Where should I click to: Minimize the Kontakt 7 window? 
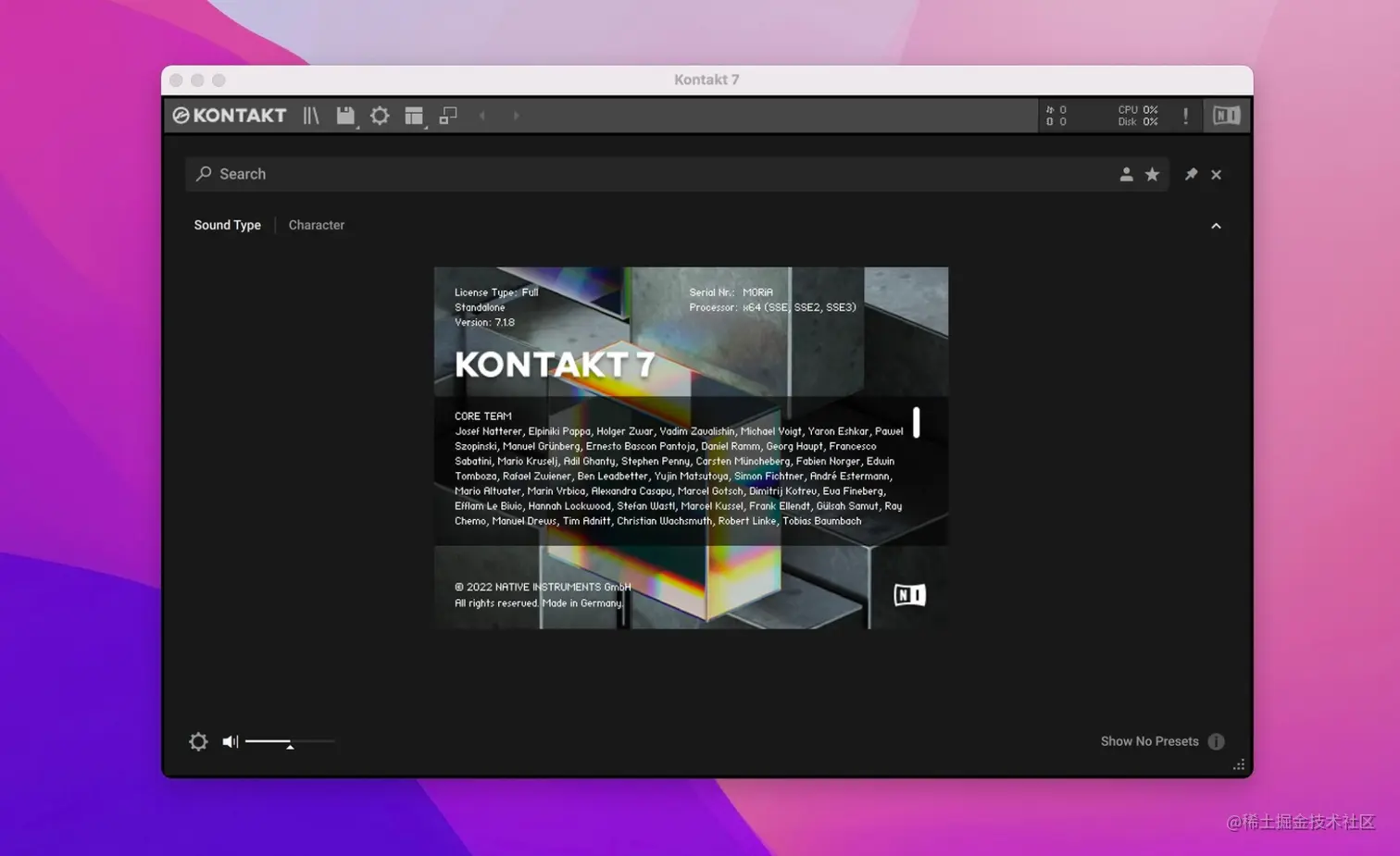(197, 81)
